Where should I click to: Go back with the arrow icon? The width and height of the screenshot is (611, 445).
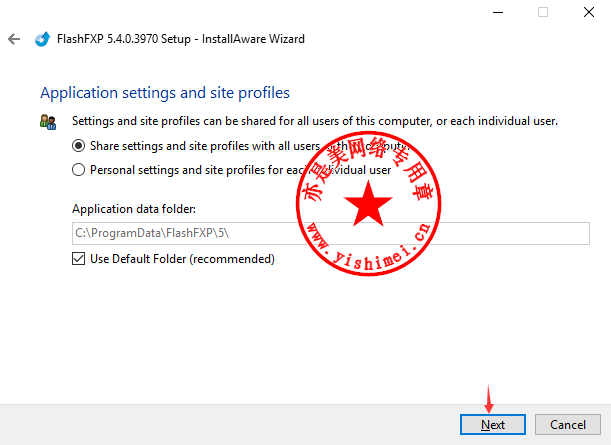click(14, 39)
